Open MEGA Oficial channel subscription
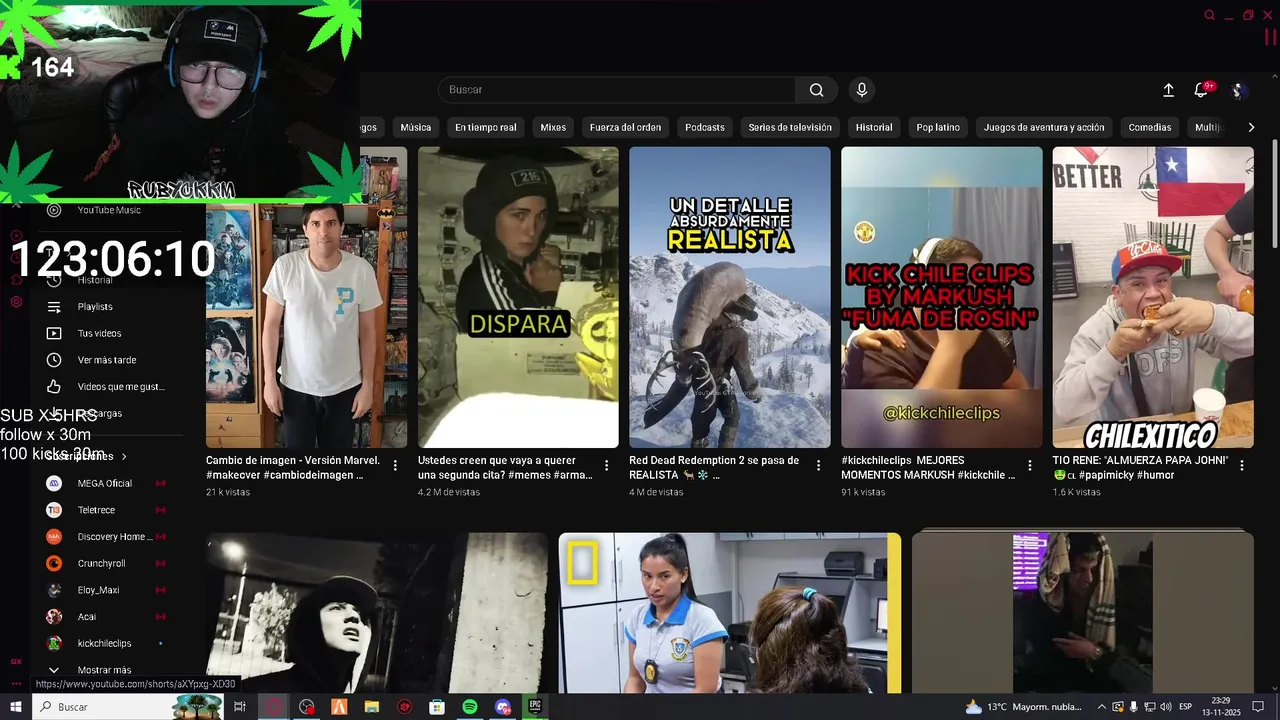The image size is (1280, 720). coord(106,483)
